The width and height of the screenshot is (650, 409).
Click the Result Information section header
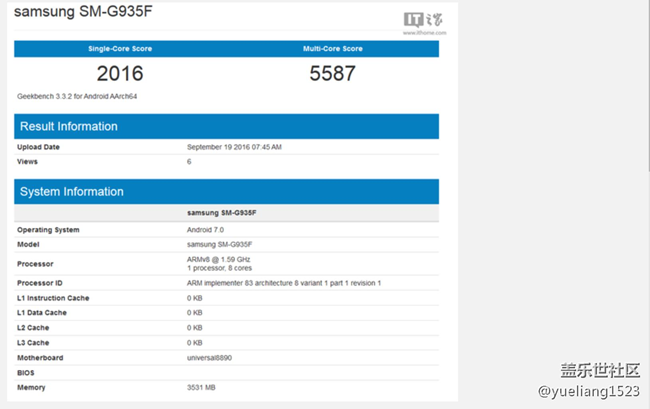(69, 126)
